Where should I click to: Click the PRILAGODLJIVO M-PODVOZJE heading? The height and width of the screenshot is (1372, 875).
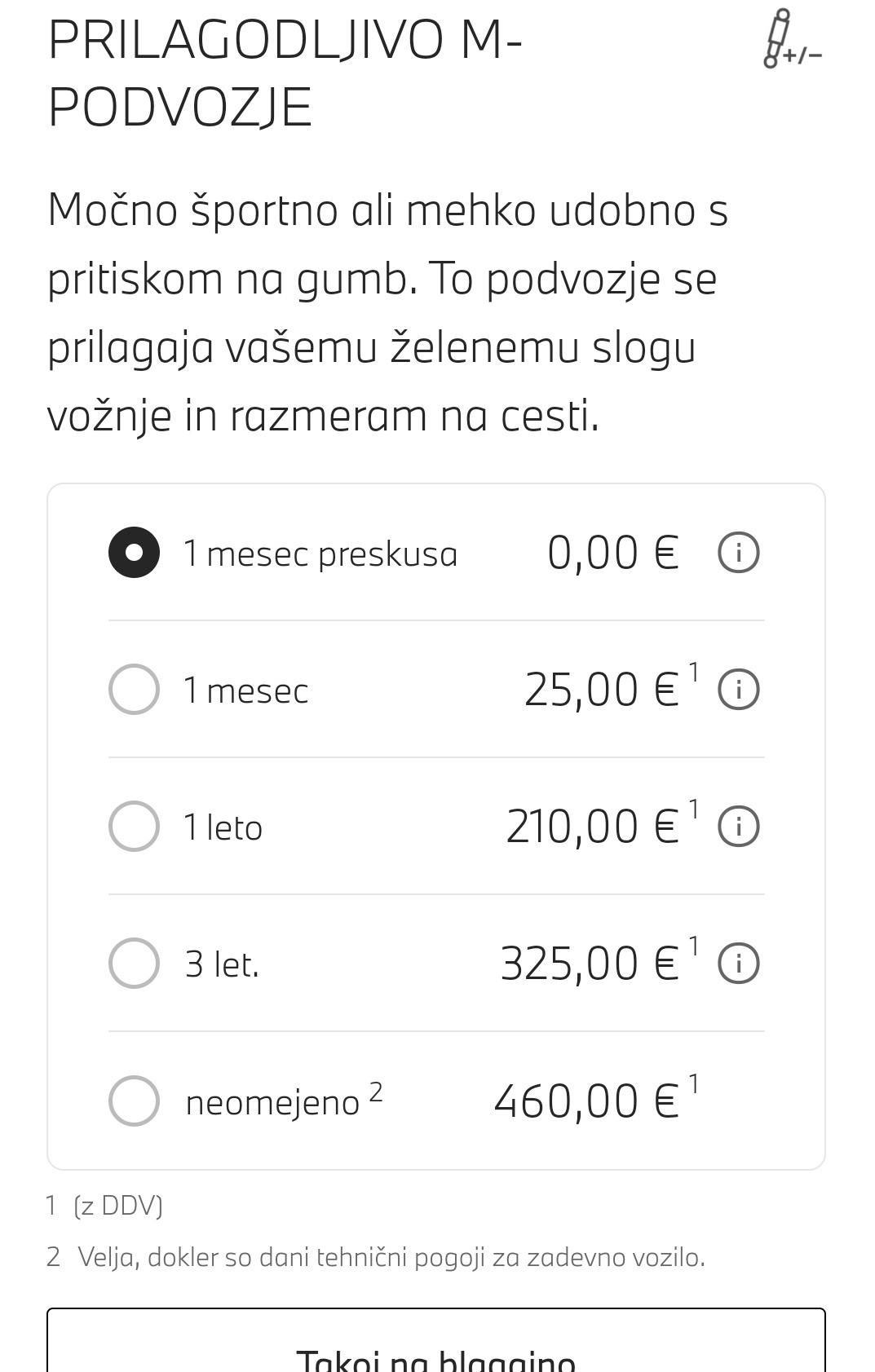285,73
